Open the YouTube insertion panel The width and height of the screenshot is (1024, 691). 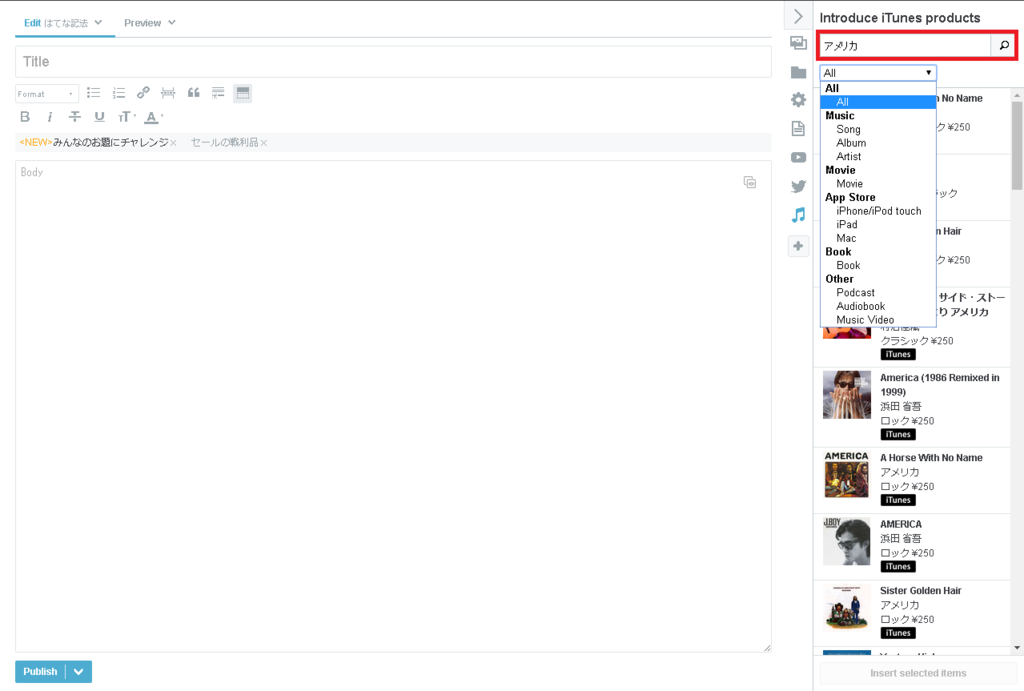click(x=798, y=157)
